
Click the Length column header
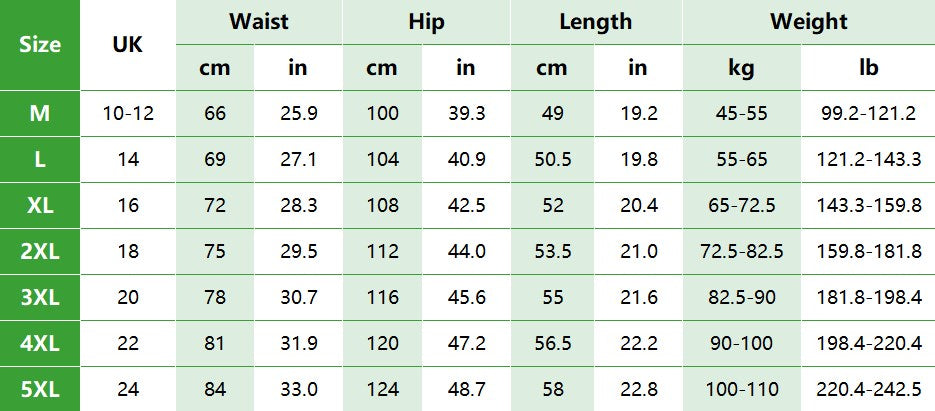pyautogui.click(x=595, y=22)
